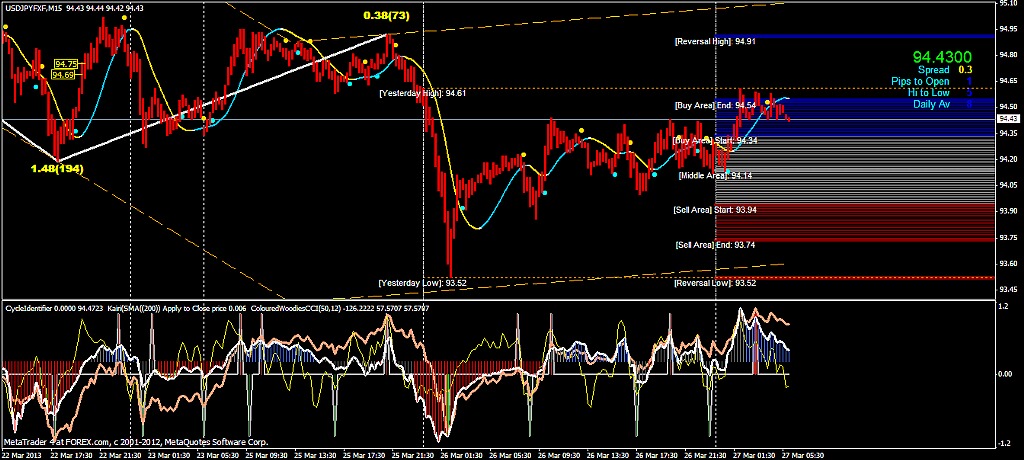Click the 25 Mar 09:30 time label

tap(268, 455)
